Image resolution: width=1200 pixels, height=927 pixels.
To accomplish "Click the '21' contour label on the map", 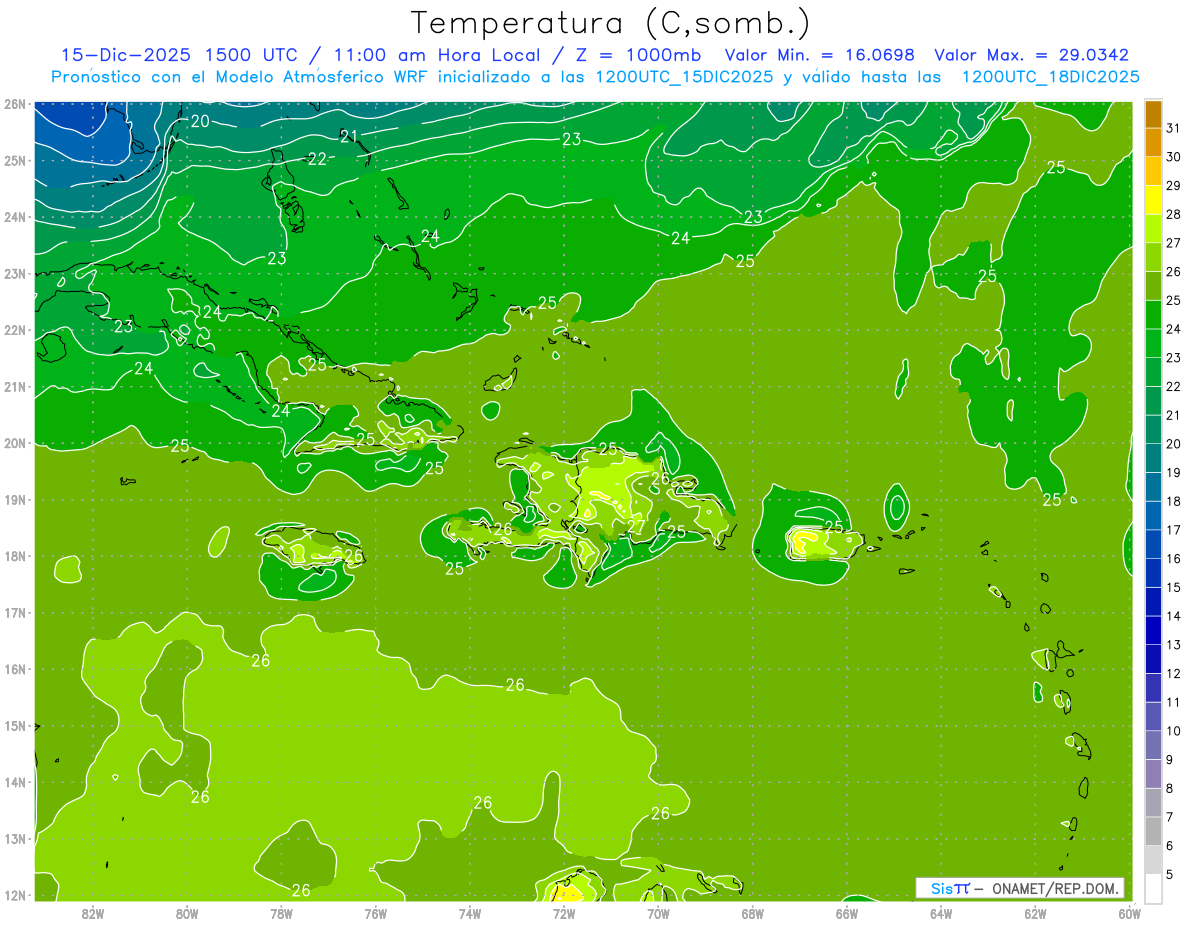I will (349, 136).
